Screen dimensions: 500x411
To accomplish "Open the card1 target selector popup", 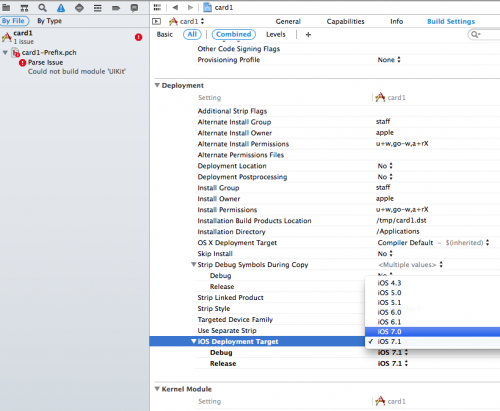I will pos(187,22).
